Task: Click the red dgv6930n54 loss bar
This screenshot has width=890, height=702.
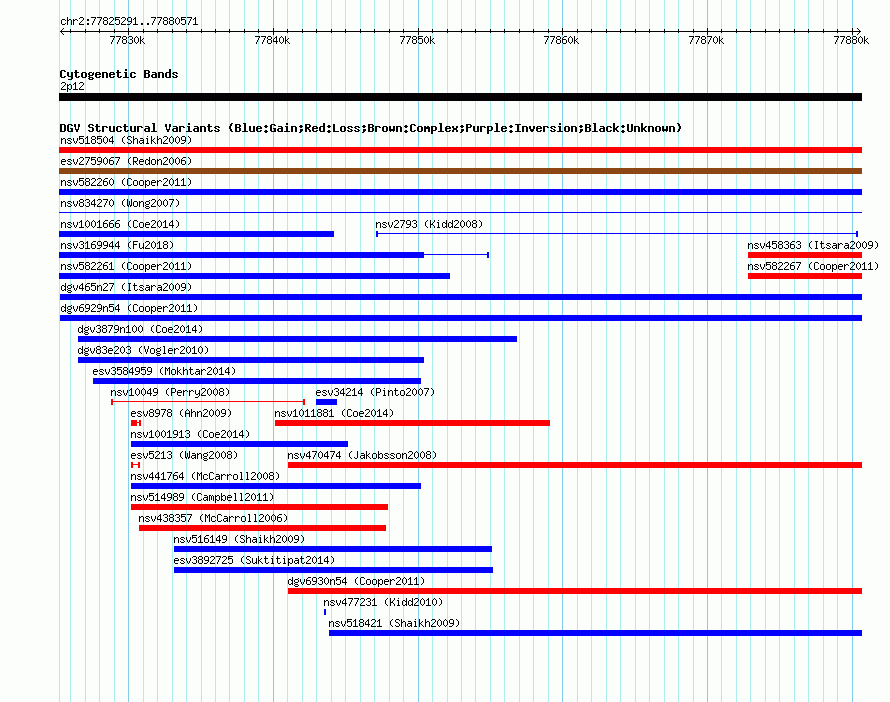Action: (575, 591)
